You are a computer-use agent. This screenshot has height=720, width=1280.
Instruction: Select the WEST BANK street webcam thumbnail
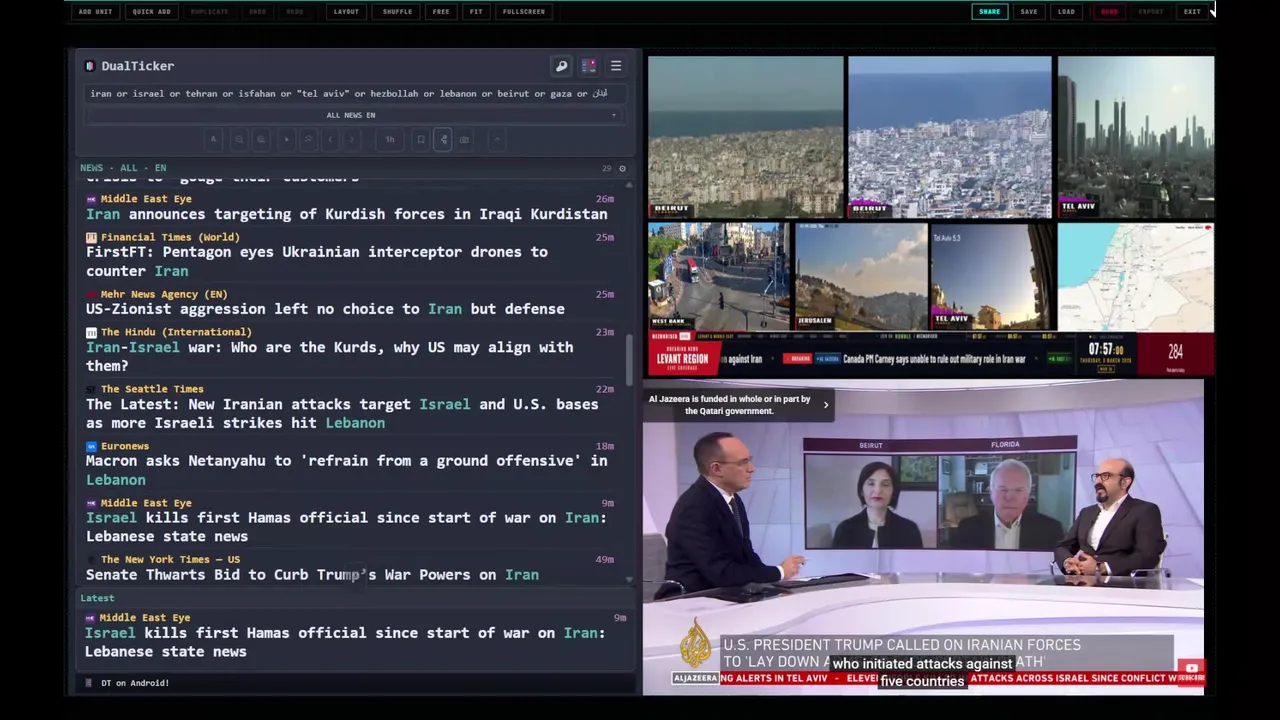coord(718,276)
